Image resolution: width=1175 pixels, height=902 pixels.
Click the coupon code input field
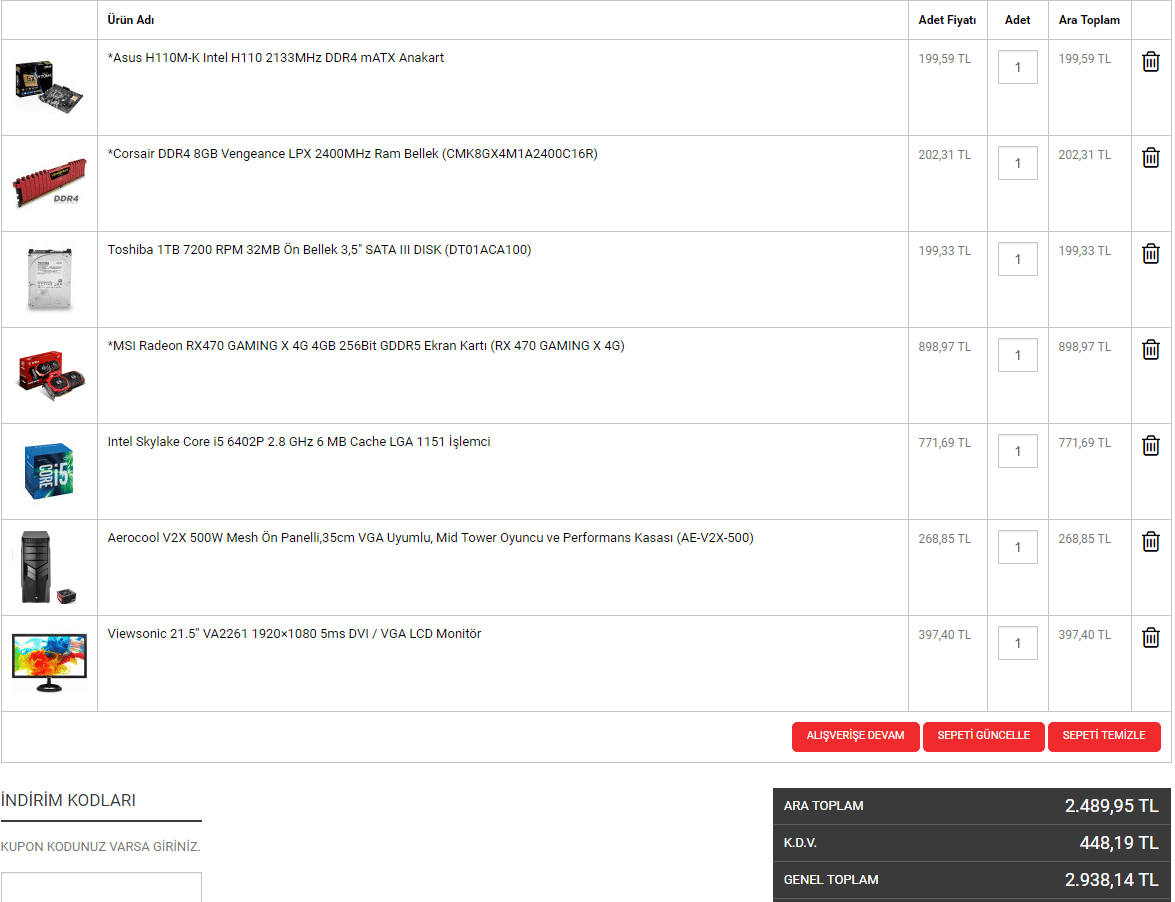(x=101, y=887)
